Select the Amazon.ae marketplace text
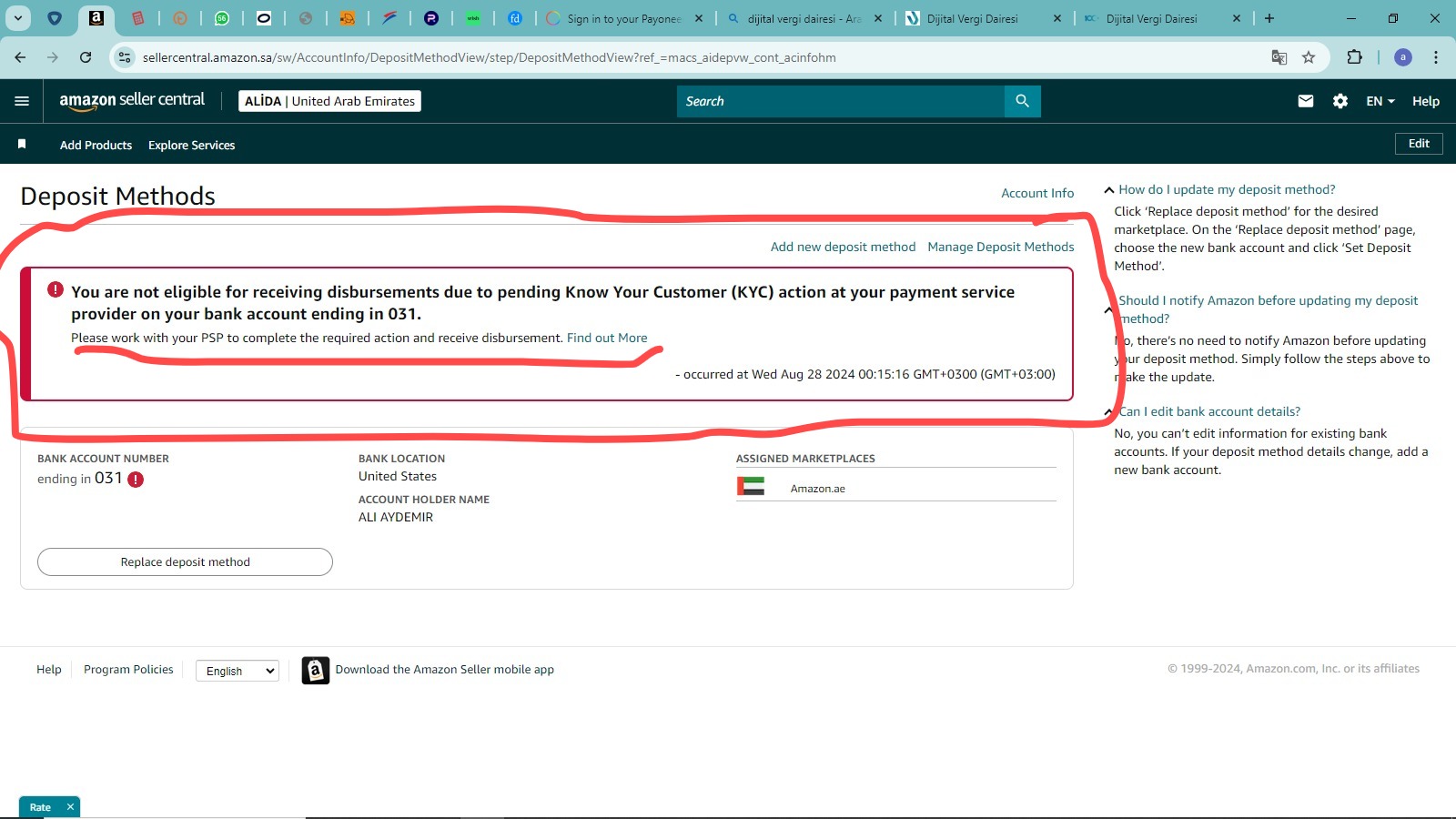The width and height of the screenshot is (1456, 819). point(817,489)
